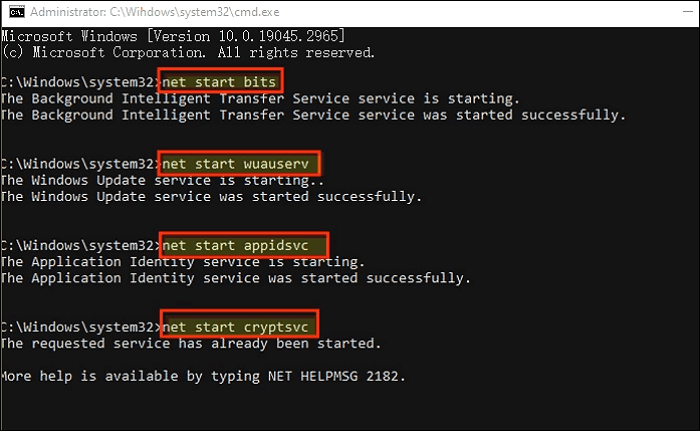Screen dimensions: 700x431
Task: Click the prompt path before 'net start appidsvc'
Action: click(x=78, y=244)
